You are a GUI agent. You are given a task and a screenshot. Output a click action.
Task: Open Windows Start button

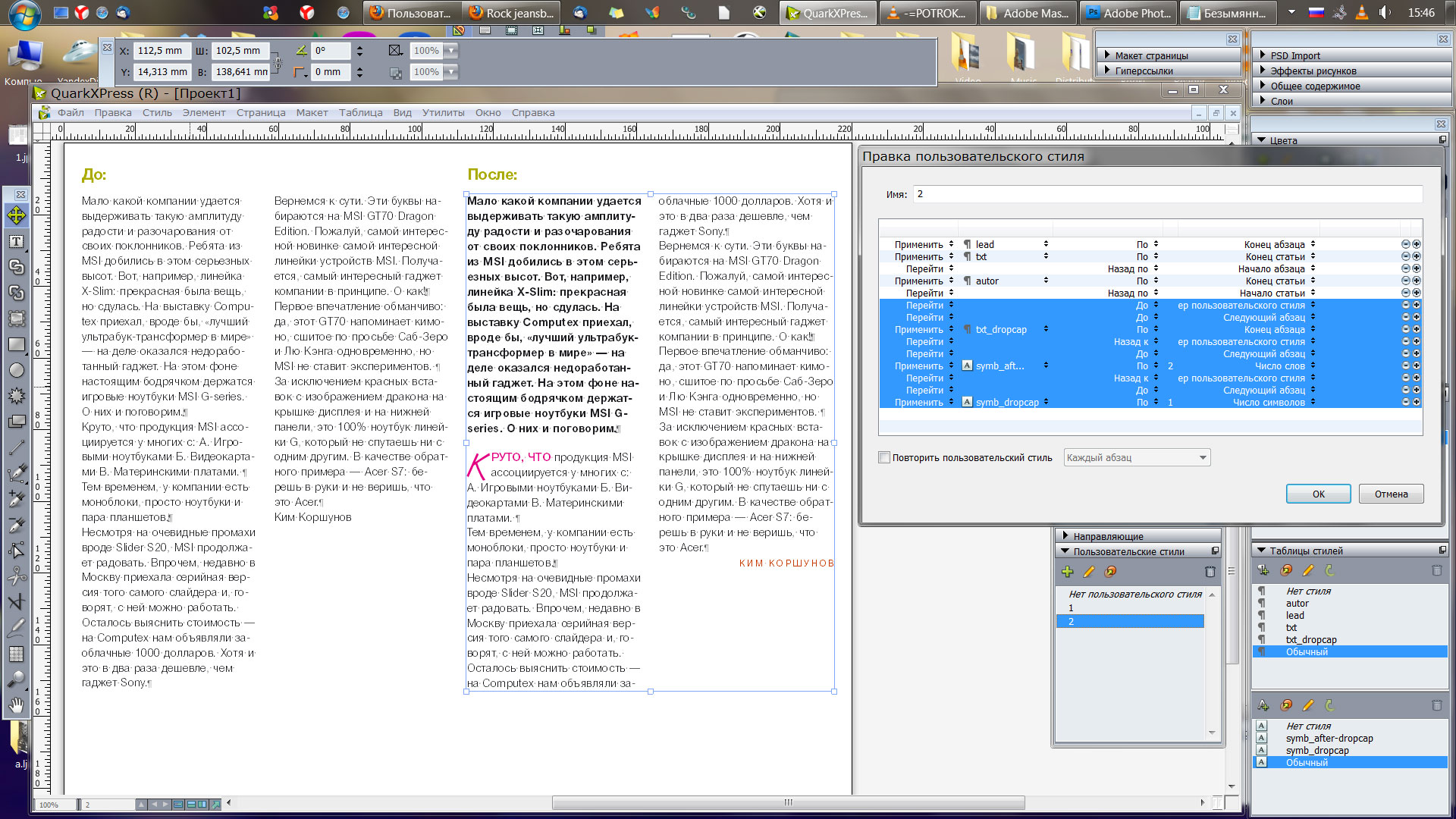pyautogui.click(x=24, y=13)
